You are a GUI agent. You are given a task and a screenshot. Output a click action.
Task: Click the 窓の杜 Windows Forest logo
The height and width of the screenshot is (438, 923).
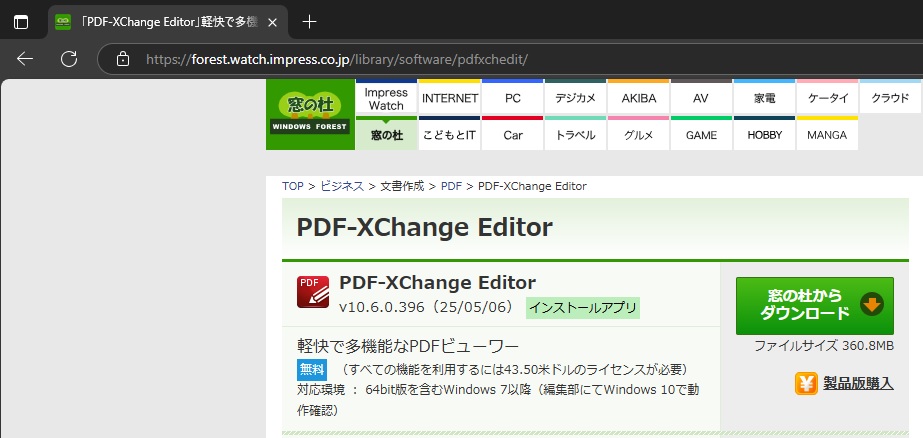tap(310, 114)
